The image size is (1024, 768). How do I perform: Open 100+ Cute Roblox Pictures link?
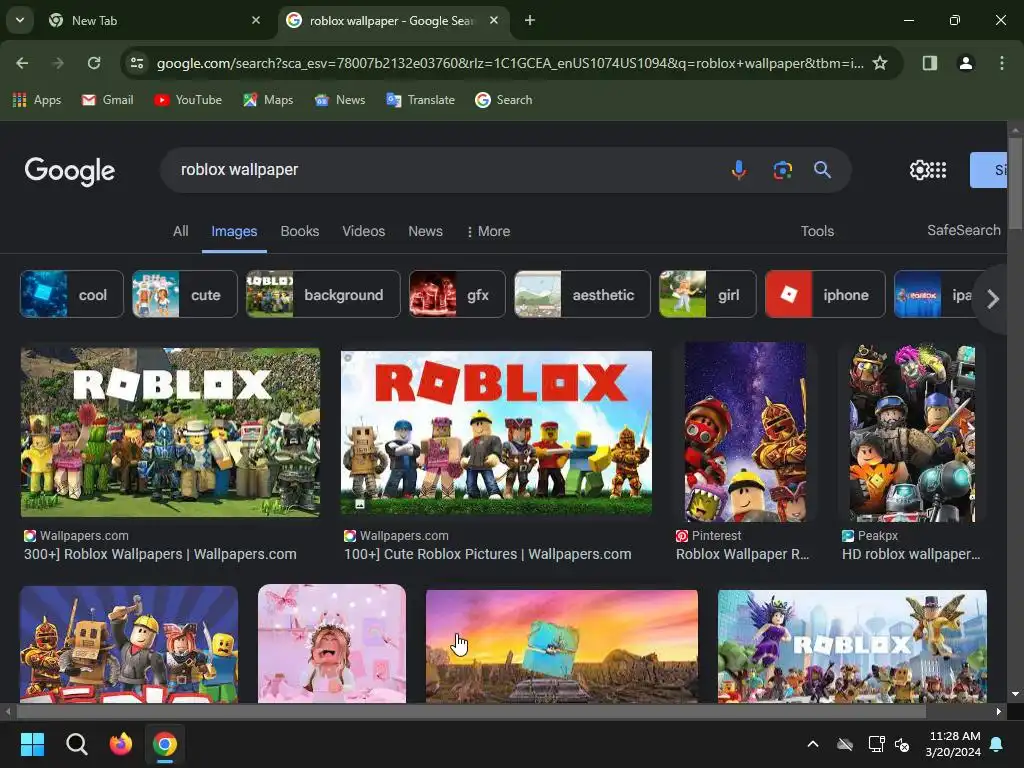[488, 554]
